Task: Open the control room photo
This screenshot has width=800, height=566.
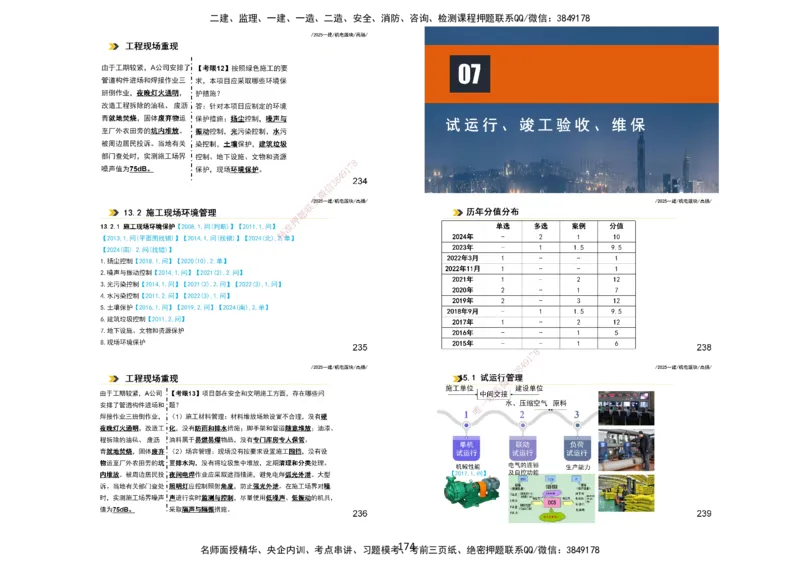Action: (626, 408)
